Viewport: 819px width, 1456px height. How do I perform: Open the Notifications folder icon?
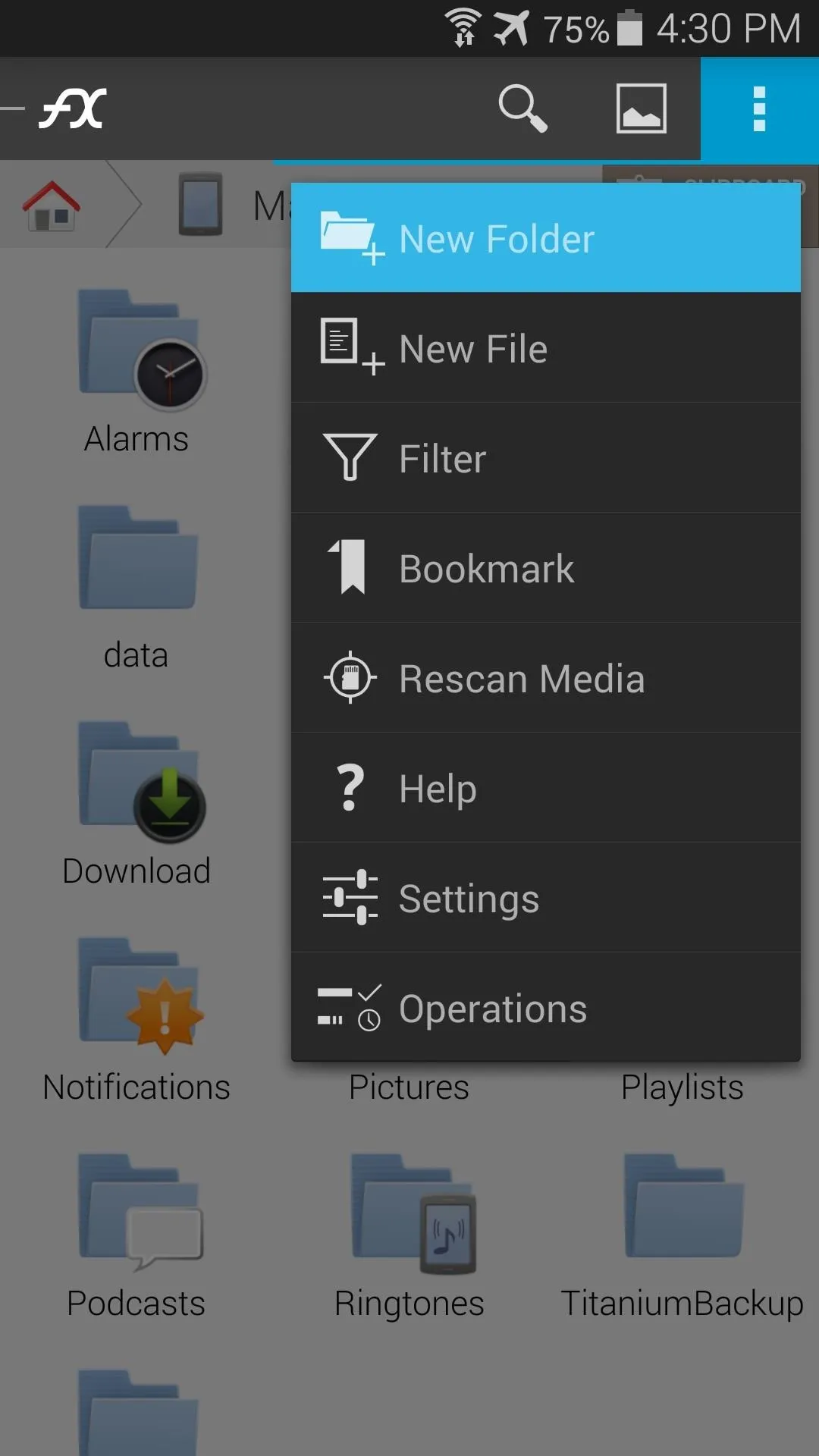click(x=141, y=996)
